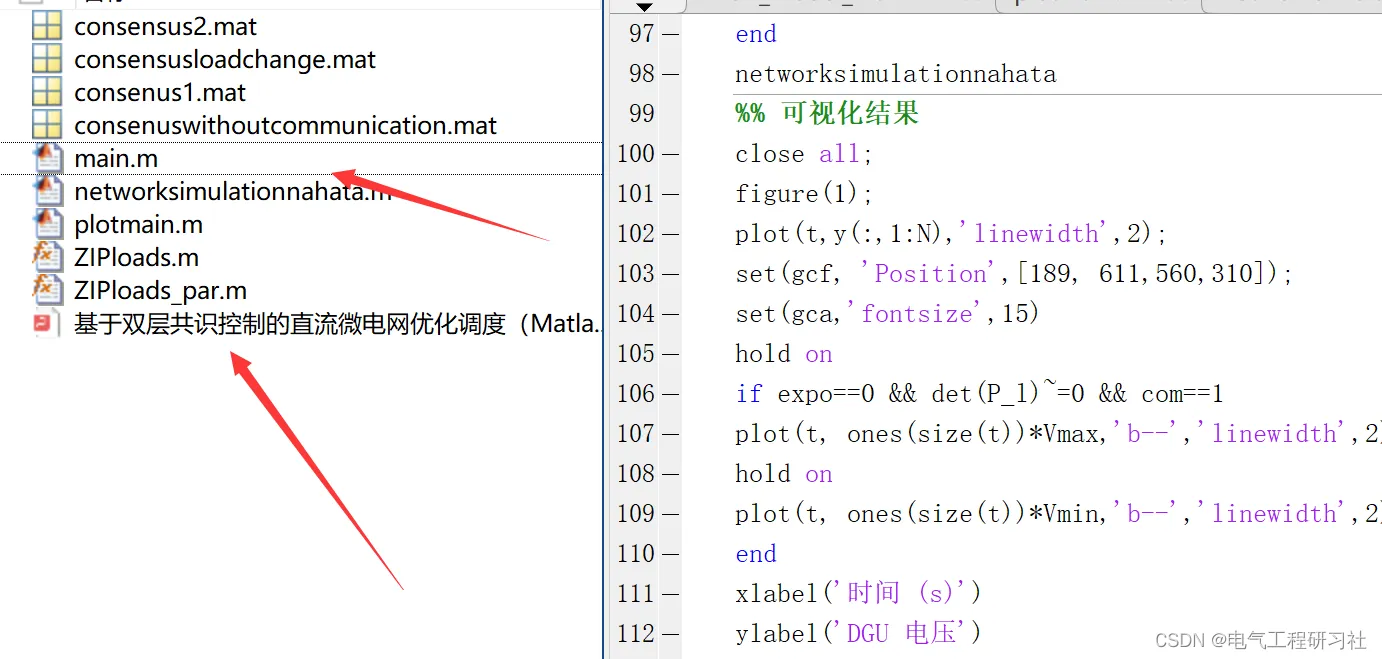Click the networksimulationnahata.m script icon

pos(47,191)
